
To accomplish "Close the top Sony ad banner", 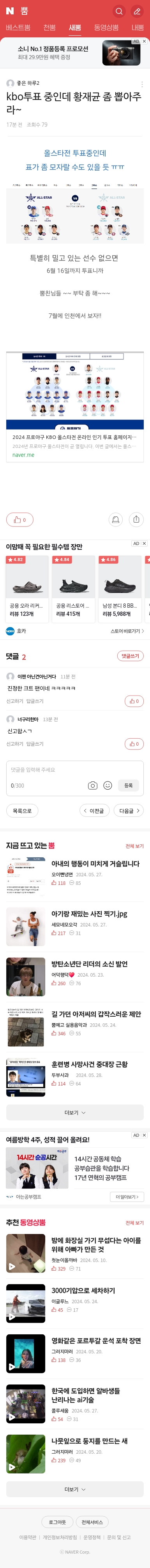I will click(145, 41).
